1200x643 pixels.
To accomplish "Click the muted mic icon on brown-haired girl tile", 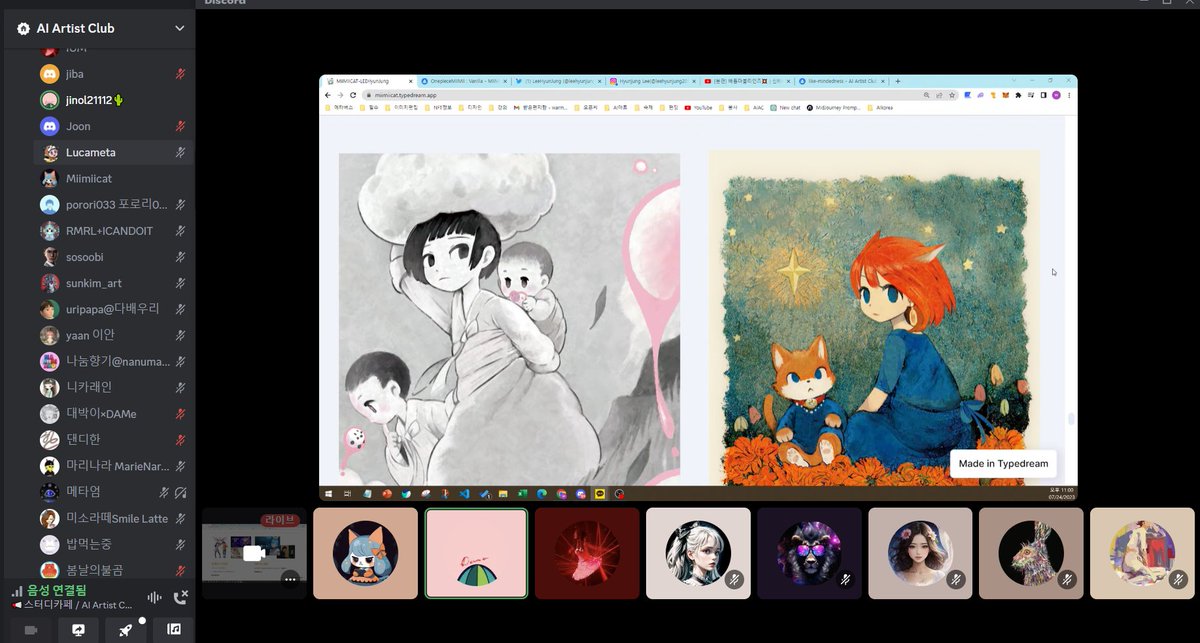I will click(956, 579).
